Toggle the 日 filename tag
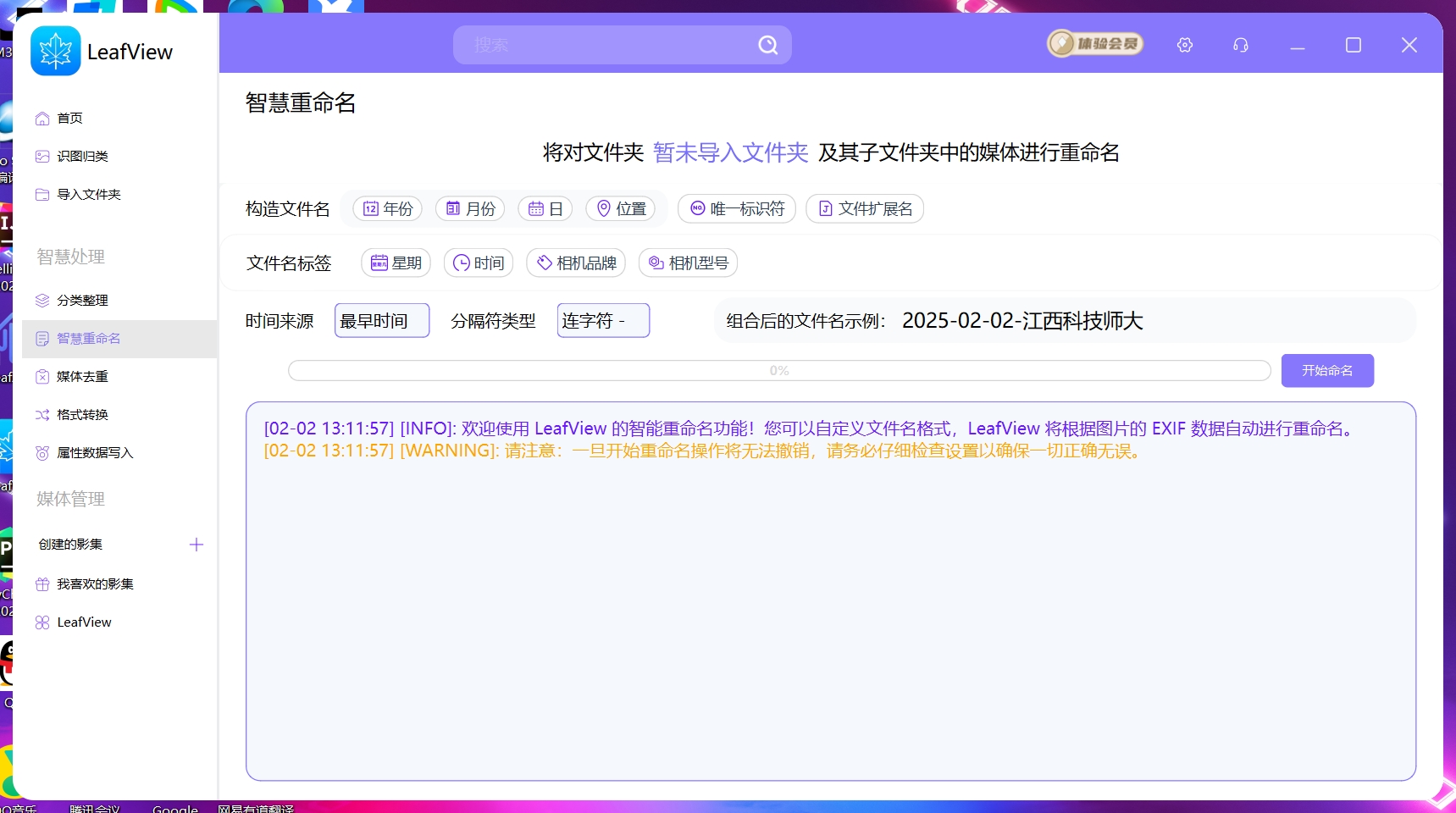This screenshot has height=813, width=1456. click(545, 208)
